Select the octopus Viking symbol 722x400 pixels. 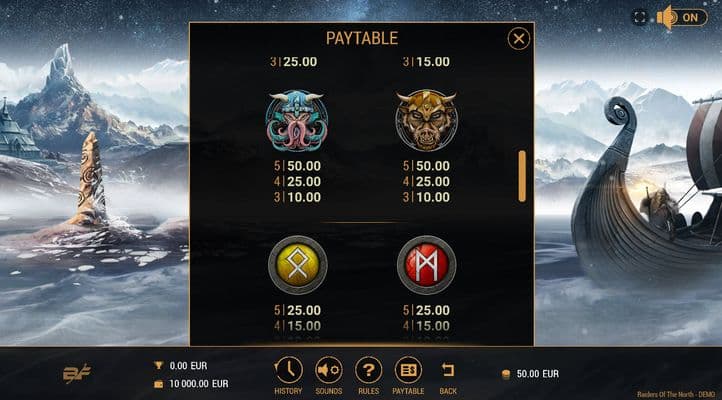(297, 121)
